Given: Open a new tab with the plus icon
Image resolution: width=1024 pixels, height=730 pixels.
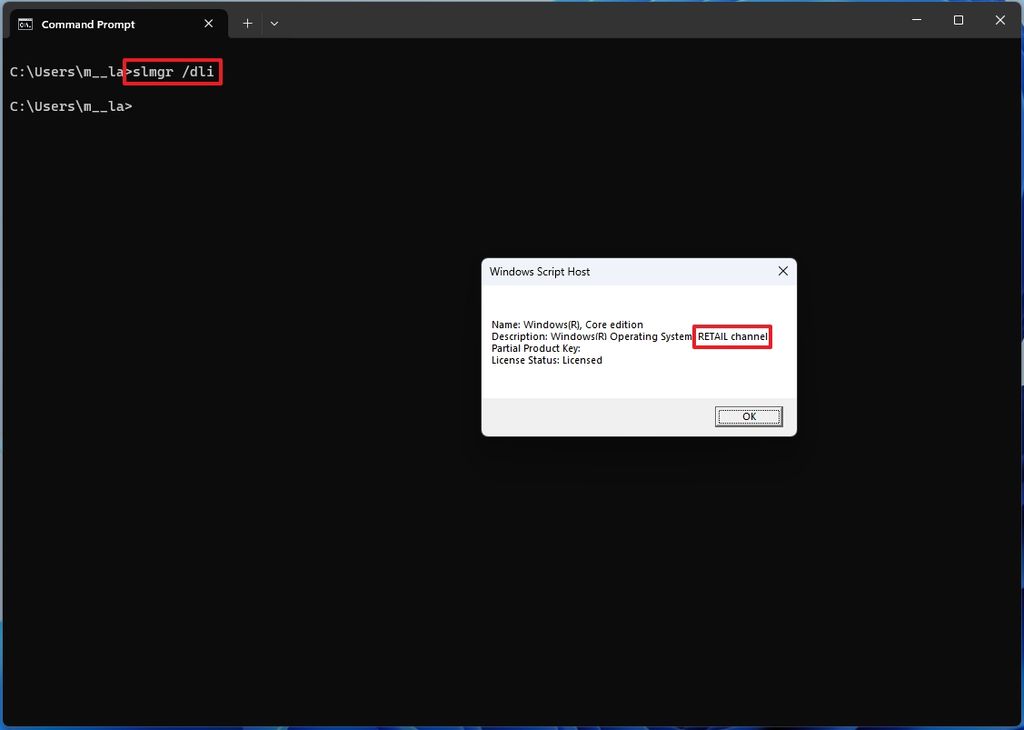Looking at the screenshot, I should point(248,24).
